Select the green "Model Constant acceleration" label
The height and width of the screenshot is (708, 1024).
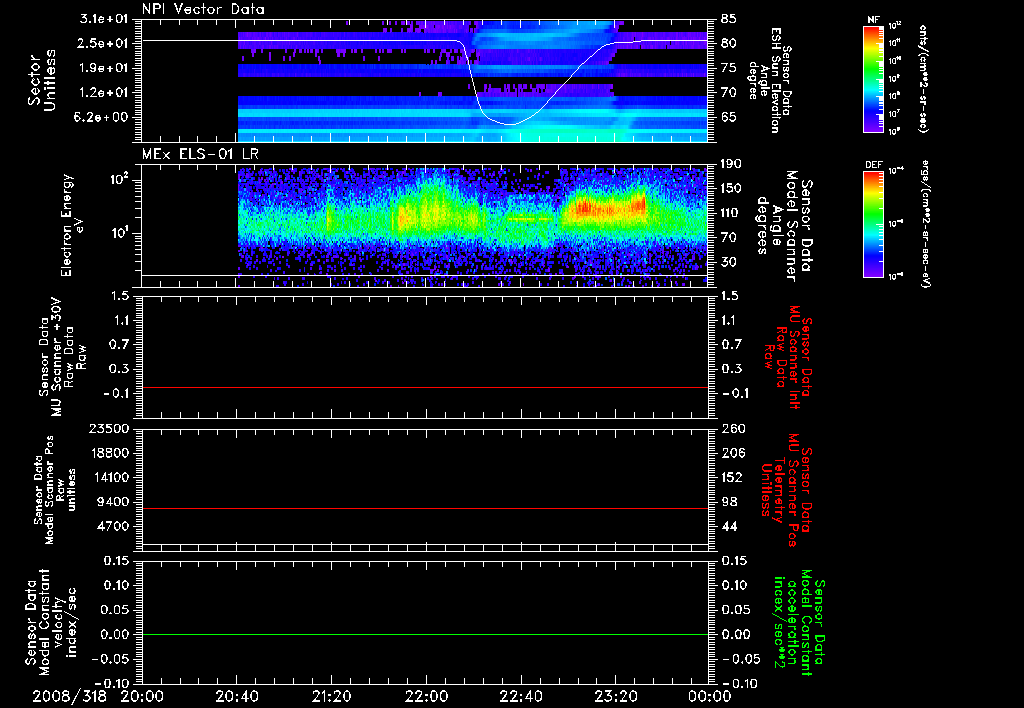(x=798, y=623)
